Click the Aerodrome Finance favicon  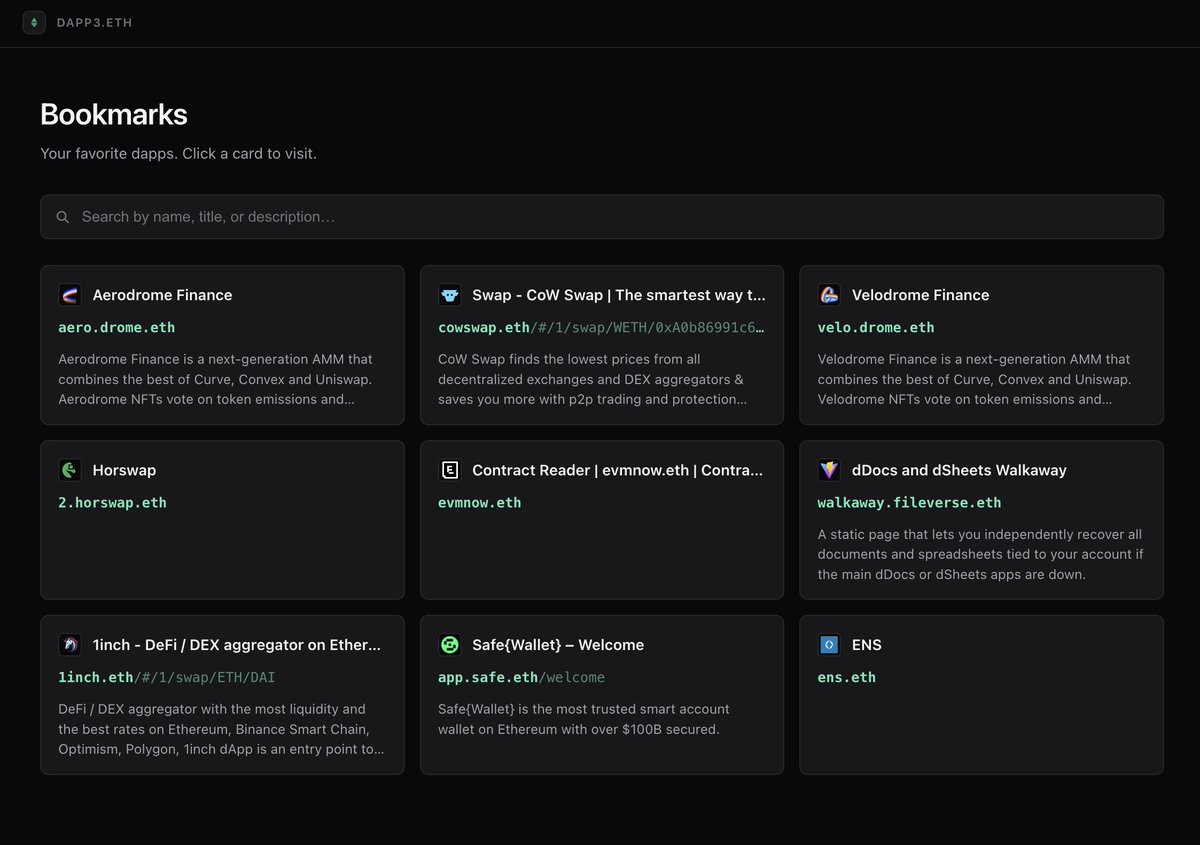pyautogui.click(x=70, y=295)
